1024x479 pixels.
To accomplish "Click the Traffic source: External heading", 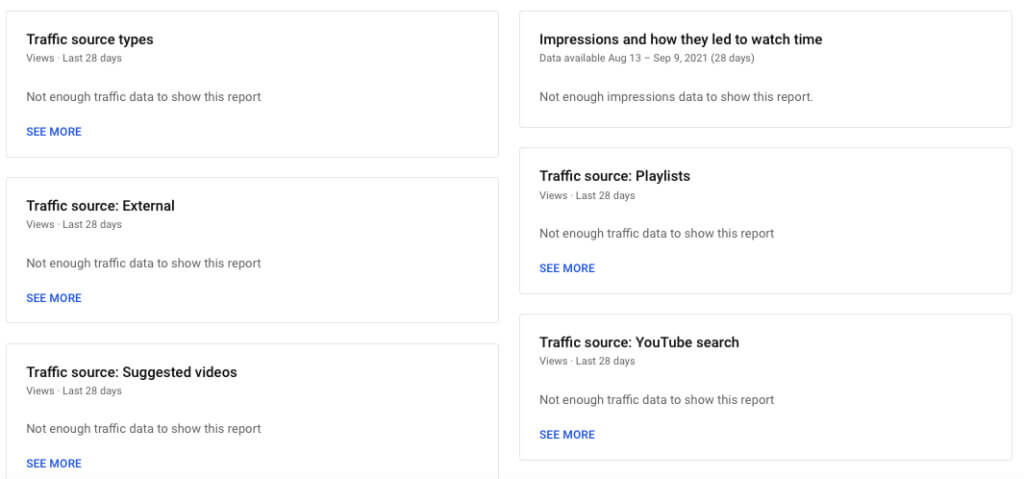I will pos(100,206).
